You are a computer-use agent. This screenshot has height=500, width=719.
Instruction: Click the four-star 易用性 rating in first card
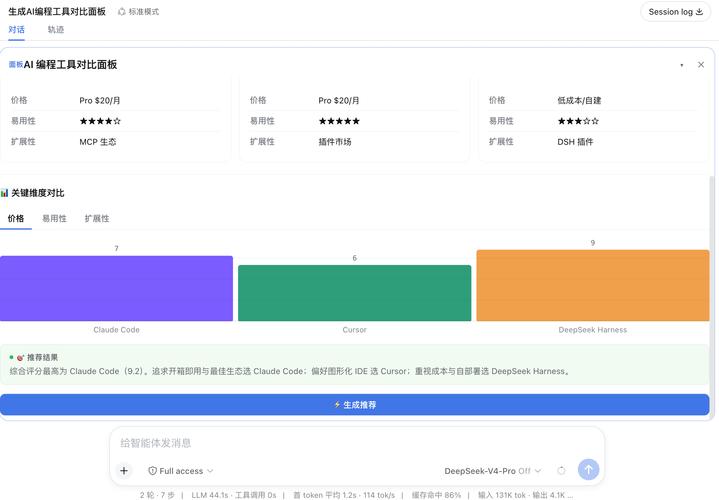(x=100, y=121)
